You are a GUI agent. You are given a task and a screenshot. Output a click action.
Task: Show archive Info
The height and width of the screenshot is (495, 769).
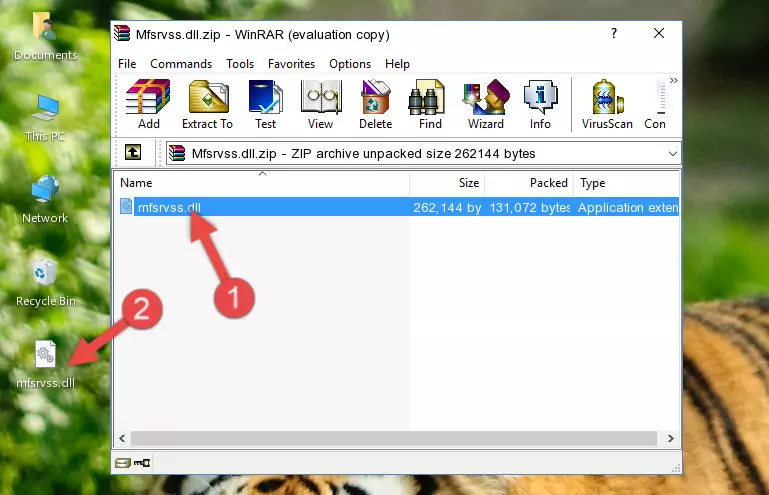click(x=540, y=104)
